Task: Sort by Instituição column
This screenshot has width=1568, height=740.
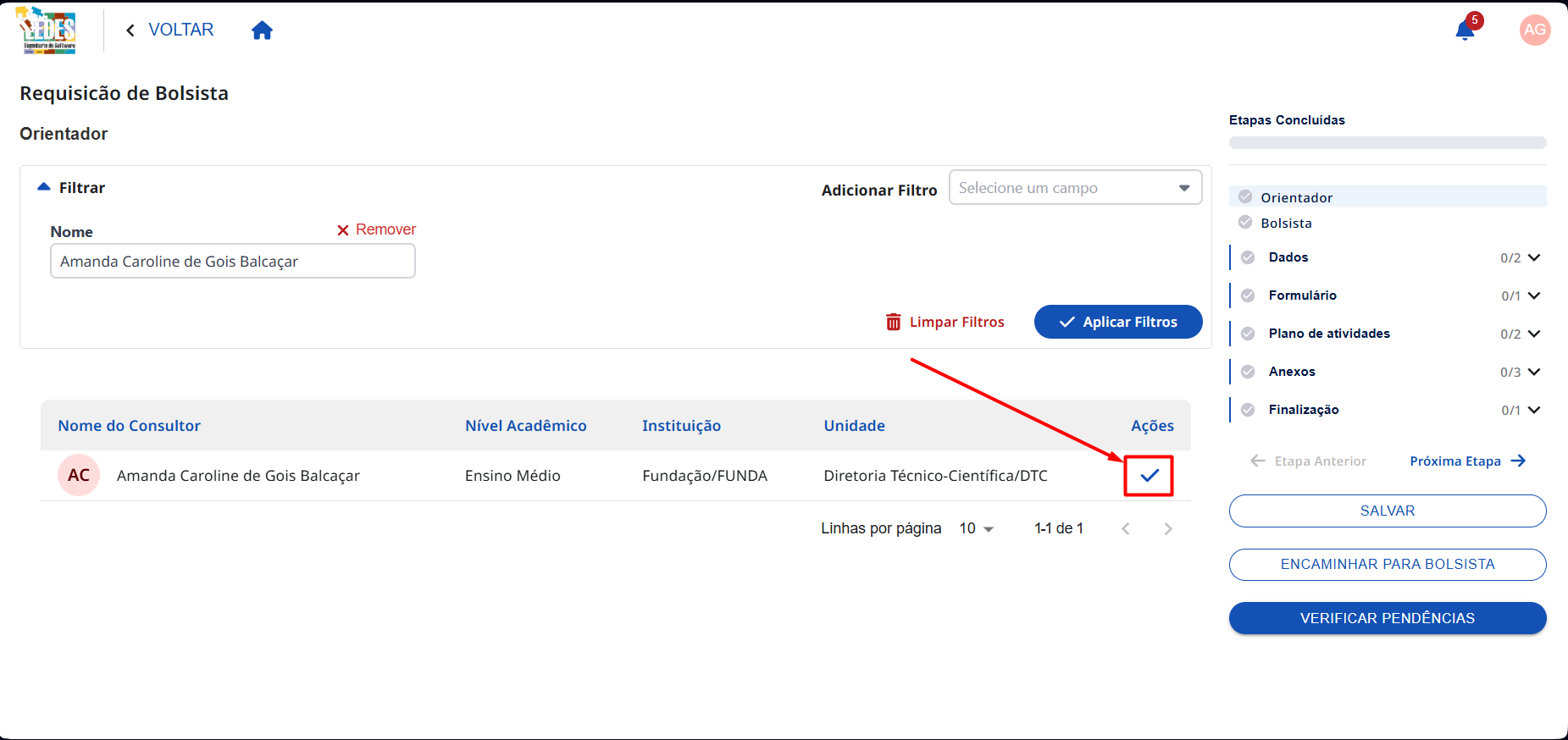Action: tap(681, 426)
